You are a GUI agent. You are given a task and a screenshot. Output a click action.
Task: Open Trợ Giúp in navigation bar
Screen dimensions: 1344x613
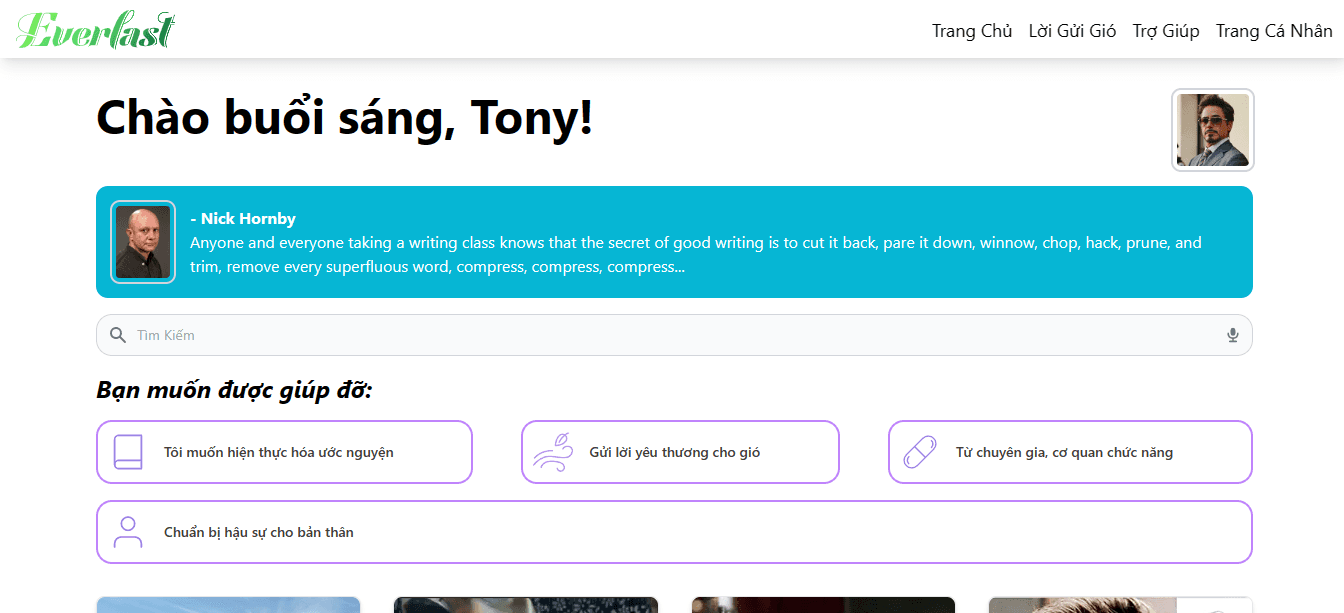[x=1166, y=31]
